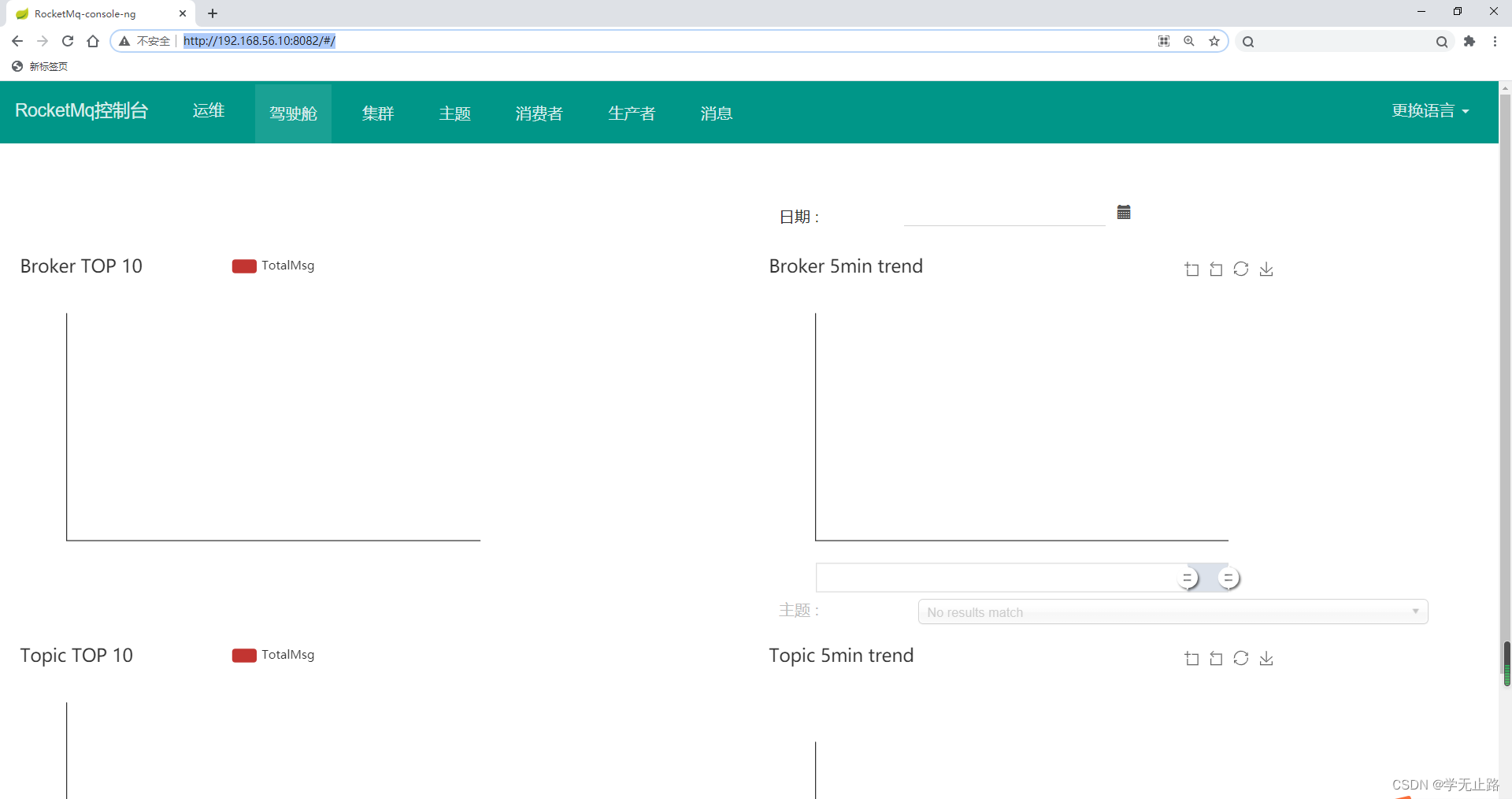Click the browser home icon
This screenshot has width=1512, height=799.
coord(93,41)
